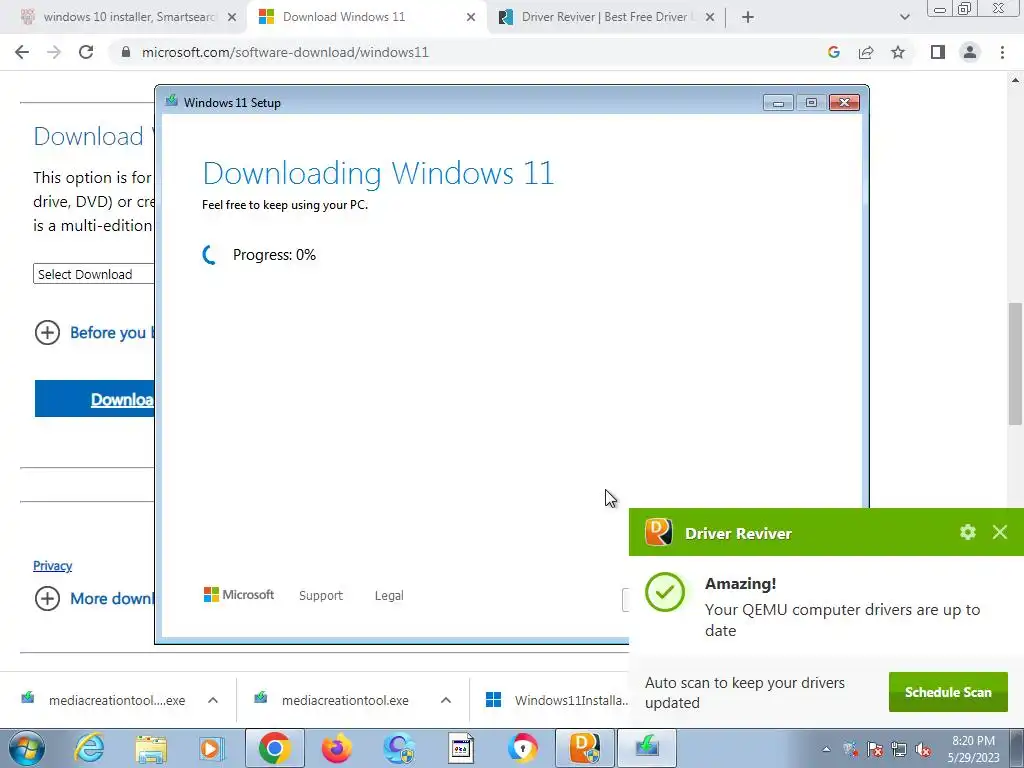Close the Driver Reviver browser tab
Viewport: 1024px width, 768px height.
click(x=710, y=17)
